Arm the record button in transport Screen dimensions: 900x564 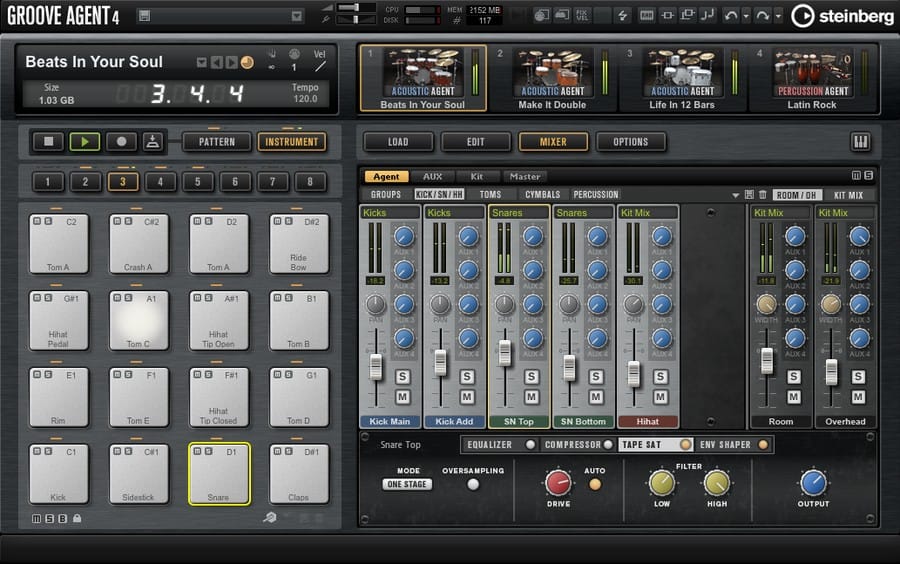121,141
